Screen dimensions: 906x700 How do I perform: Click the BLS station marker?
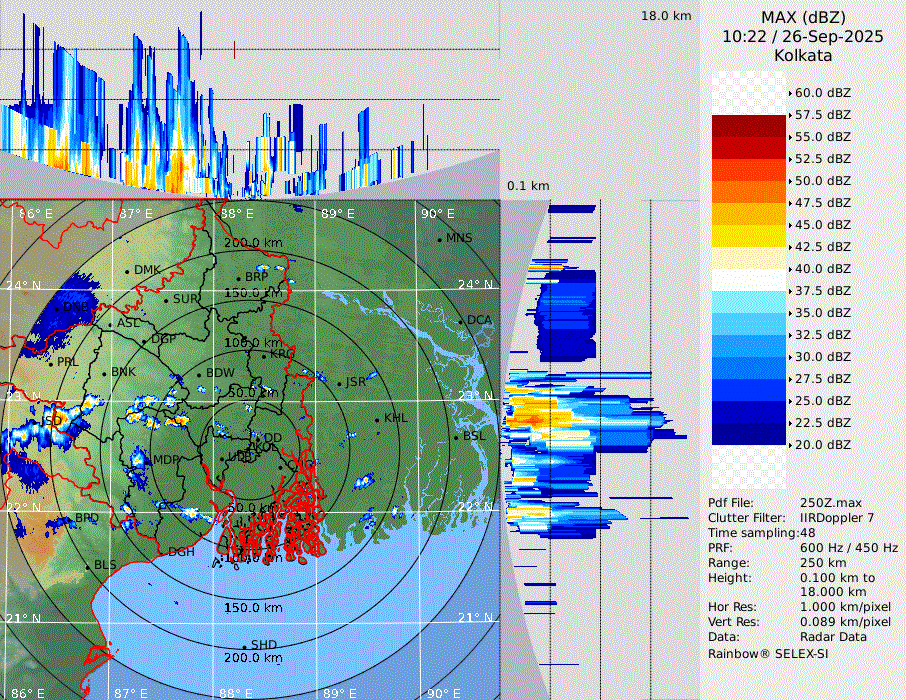click(x=87, y=567)
